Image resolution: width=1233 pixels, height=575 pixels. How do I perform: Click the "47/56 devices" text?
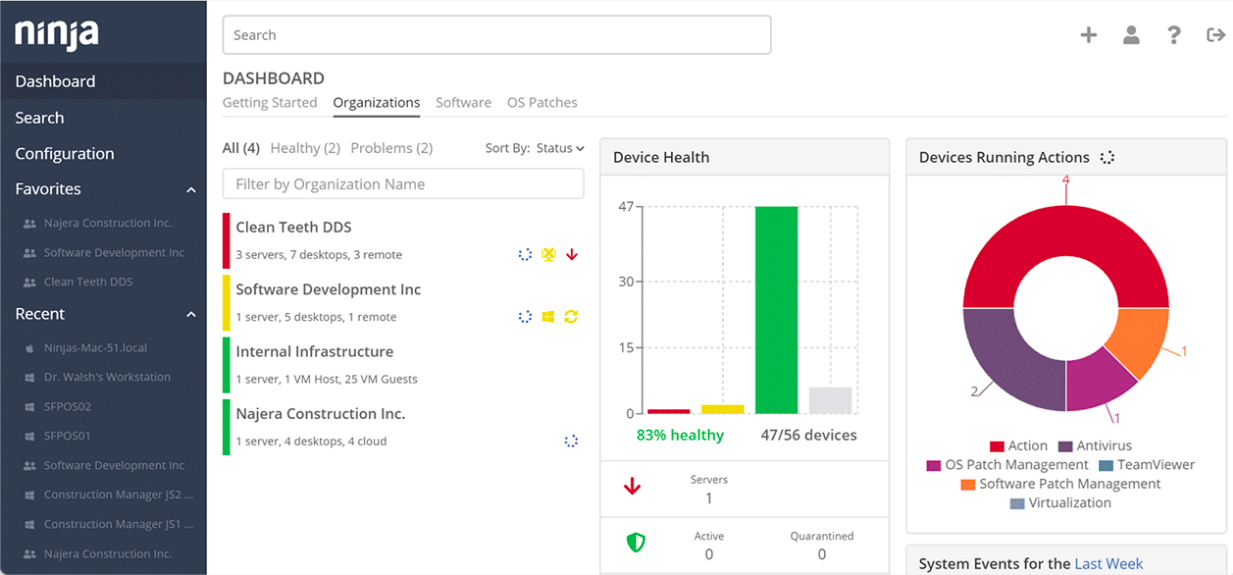coord(808,435)
